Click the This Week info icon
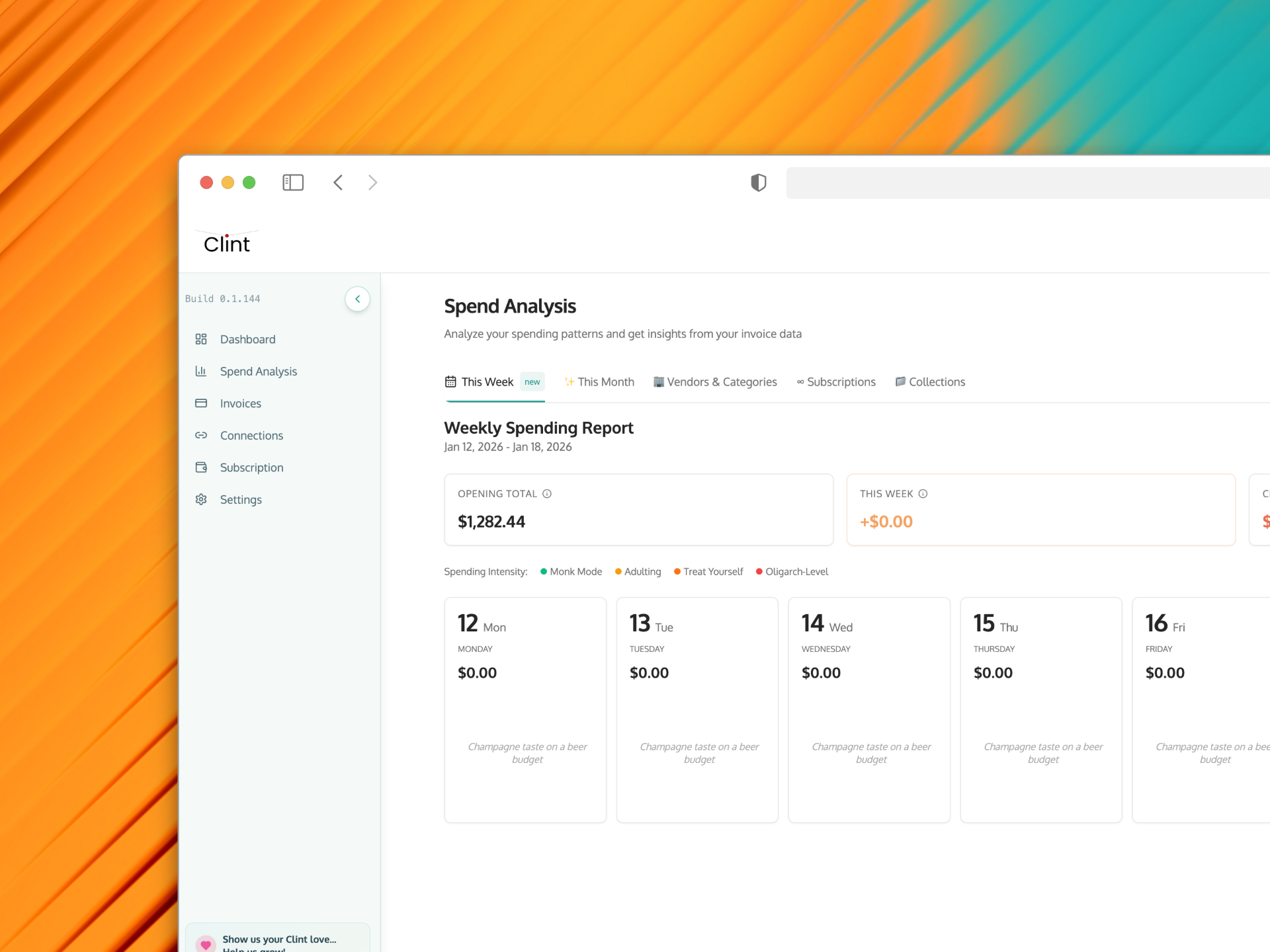 click(x=923, y=494)
